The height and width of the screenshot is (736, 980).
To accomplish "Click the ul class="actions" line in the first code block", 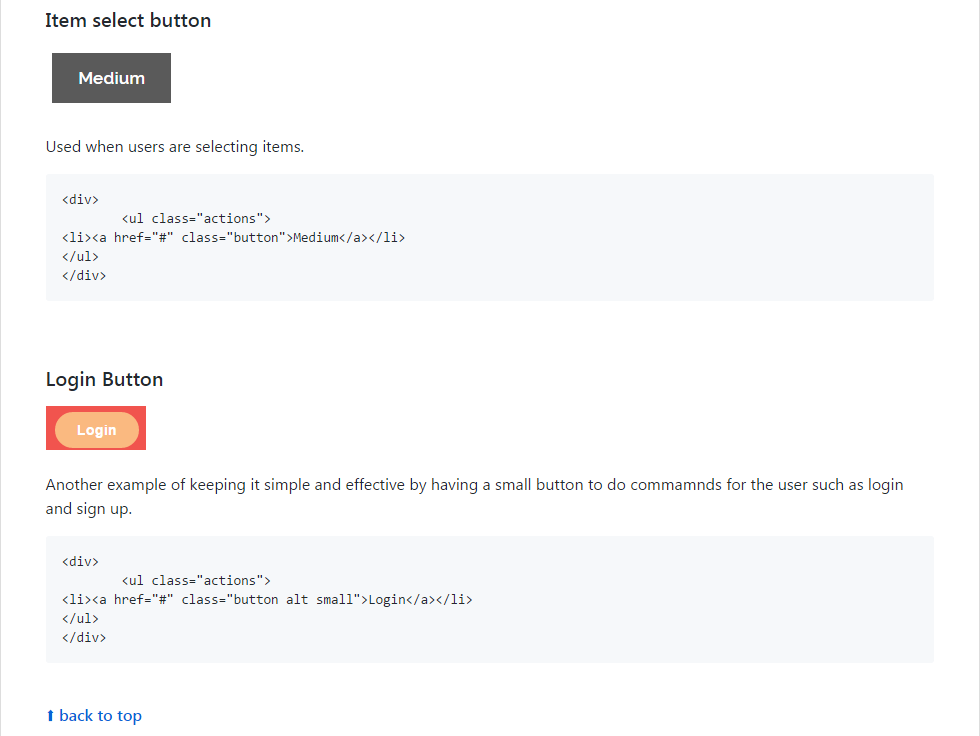I will pyautogui.click(x=196, y=219).
